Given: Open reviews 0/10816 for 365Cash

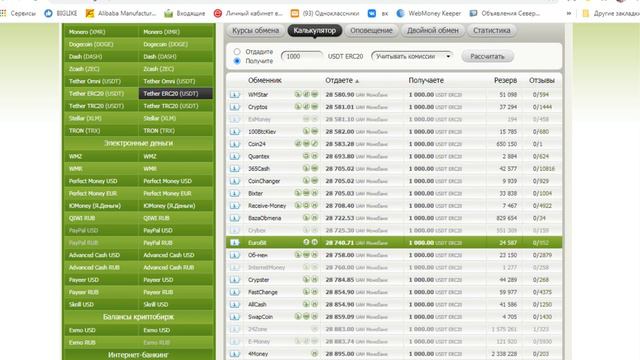Looking at the screenshot, I should pos(543,169).
